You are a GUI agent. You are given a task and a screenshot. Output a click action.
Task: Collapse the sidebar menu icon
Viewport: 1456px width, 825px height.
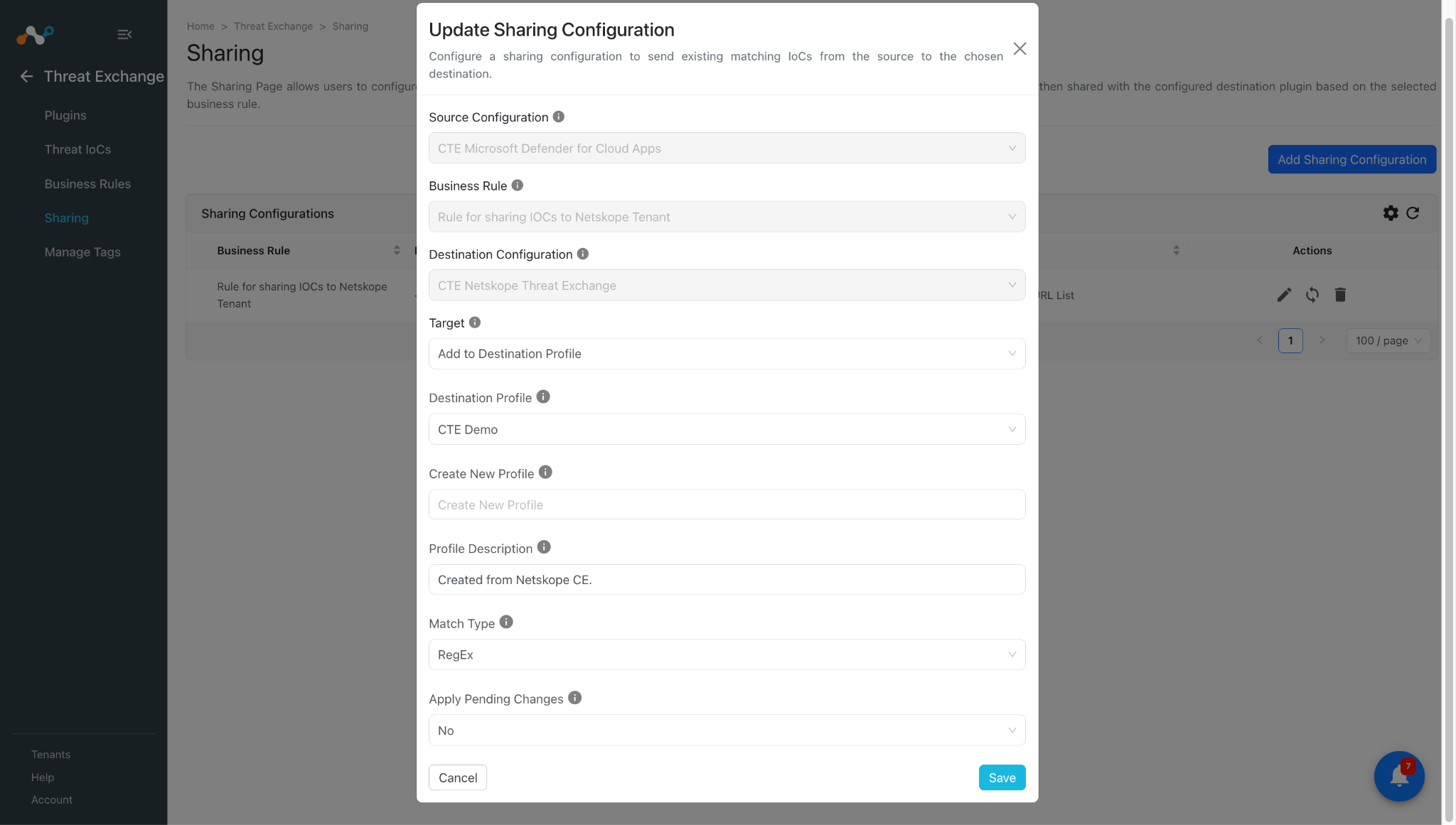coord(124,34)
